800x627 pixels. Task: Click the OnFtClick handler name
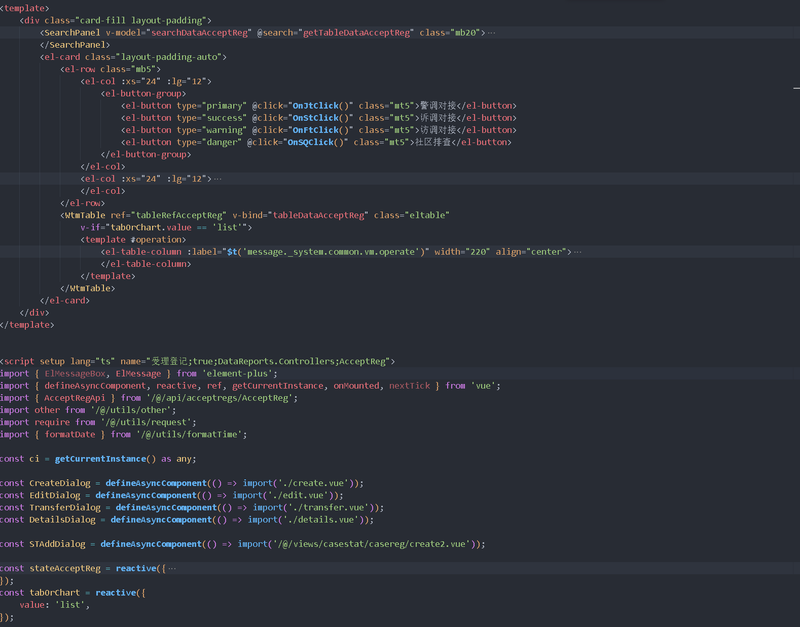[x=315, y=130]
